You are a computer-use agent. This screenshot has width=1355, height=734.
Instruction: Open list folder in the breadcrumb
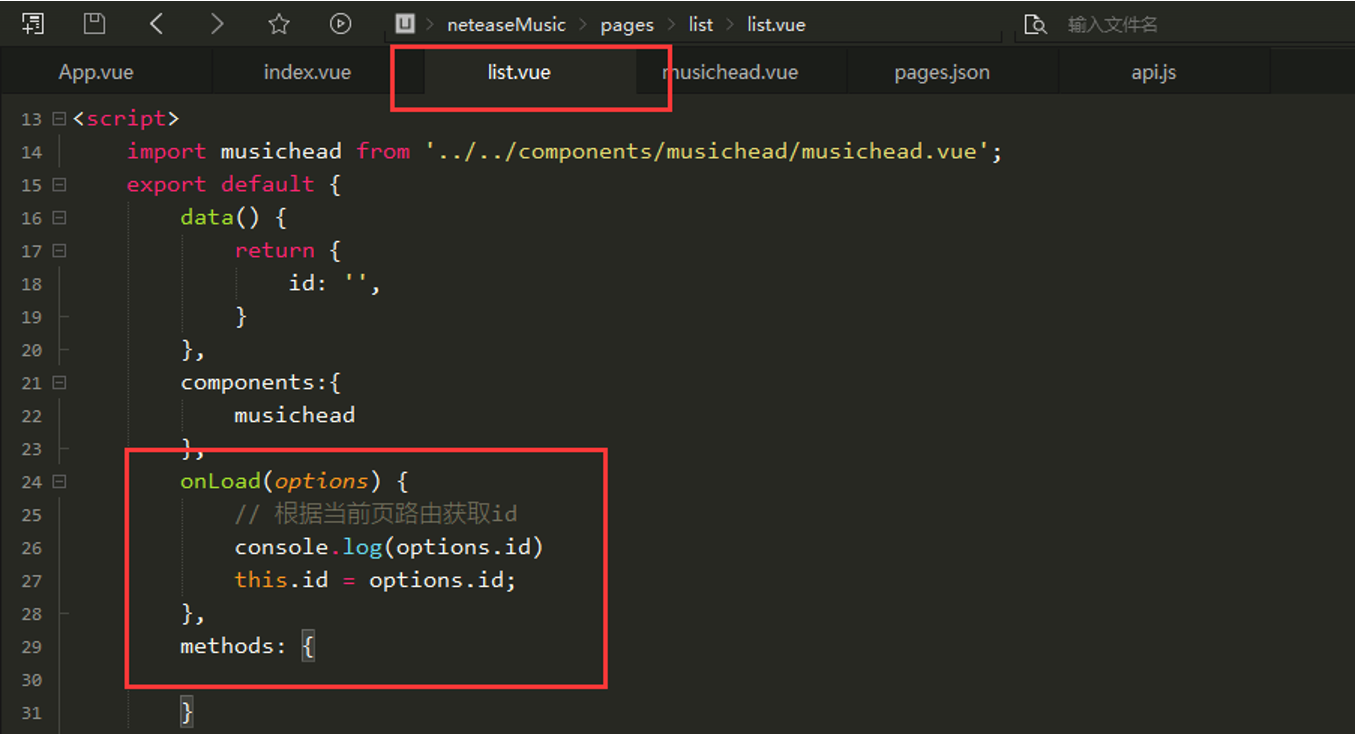coord(701,25)
